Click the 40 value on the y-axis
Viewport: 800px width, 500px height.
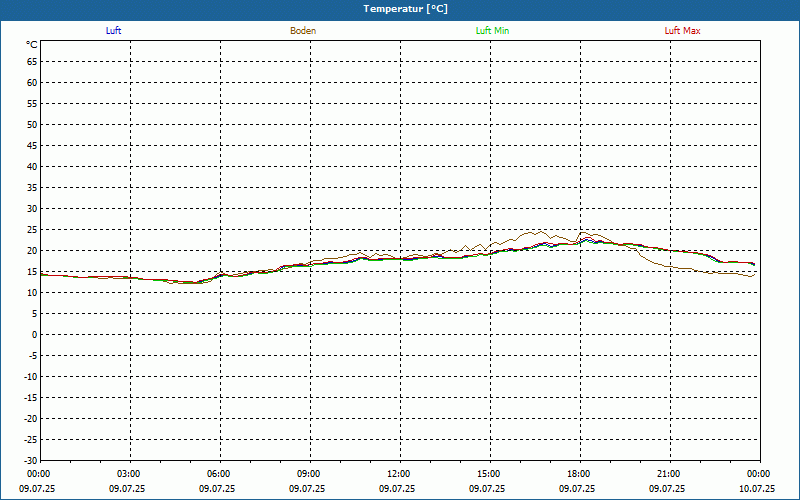tap(32, 167)
